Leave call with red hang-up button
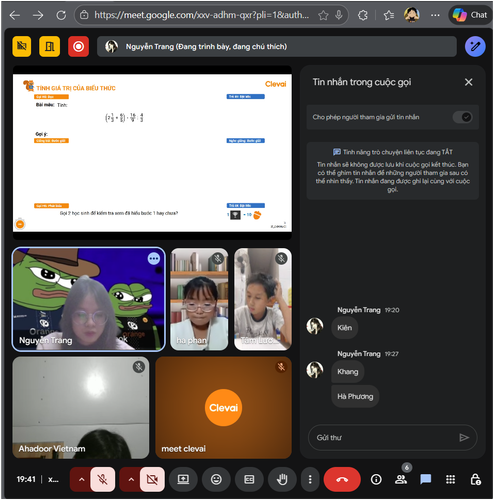Viewport: 494px width, 500px height. point(342,479)
